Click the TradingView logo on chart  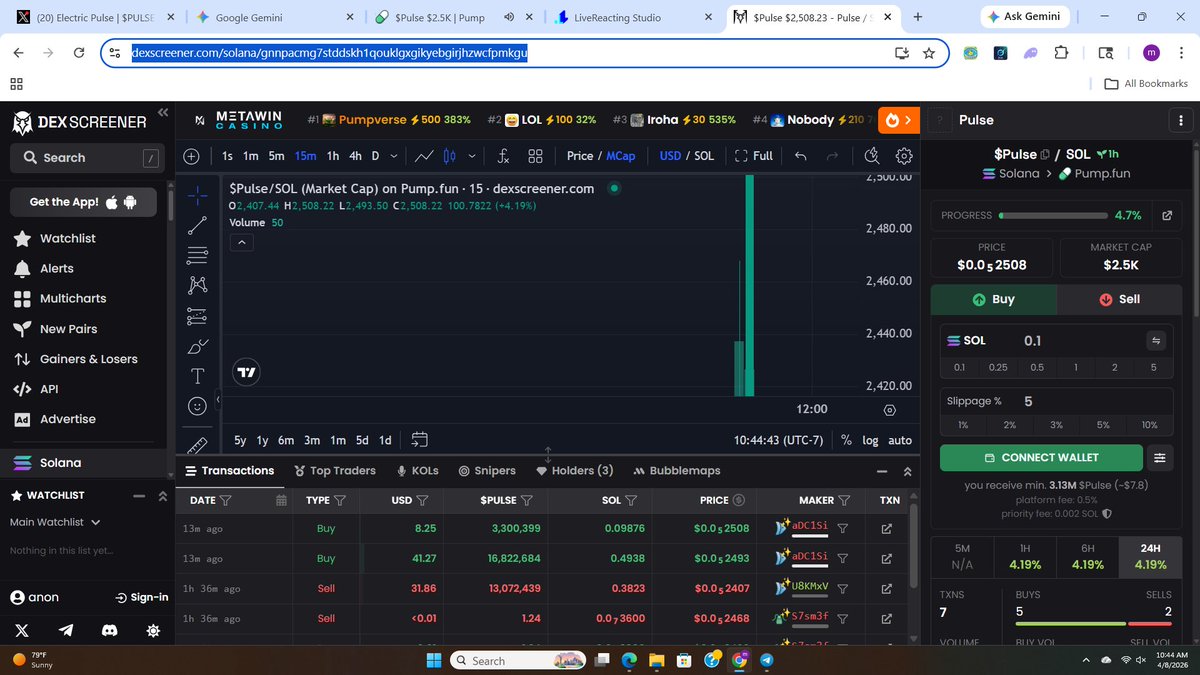[246, 372]
